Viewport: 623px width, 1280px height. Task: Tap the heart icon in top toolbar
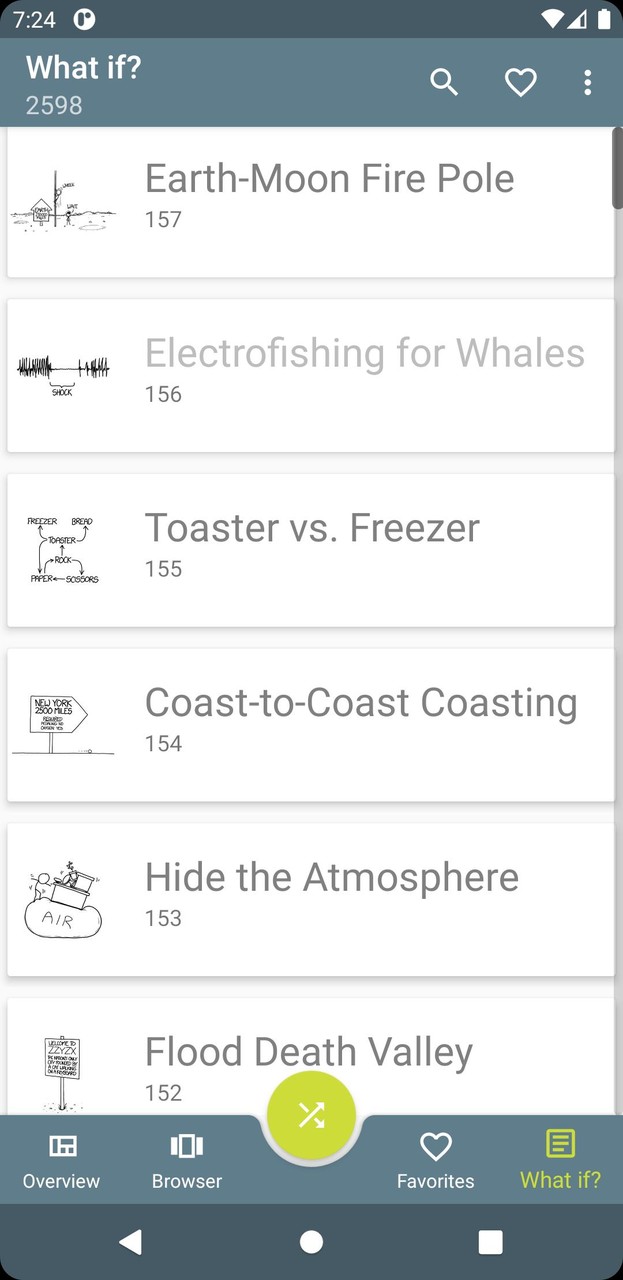click(520, 83)
